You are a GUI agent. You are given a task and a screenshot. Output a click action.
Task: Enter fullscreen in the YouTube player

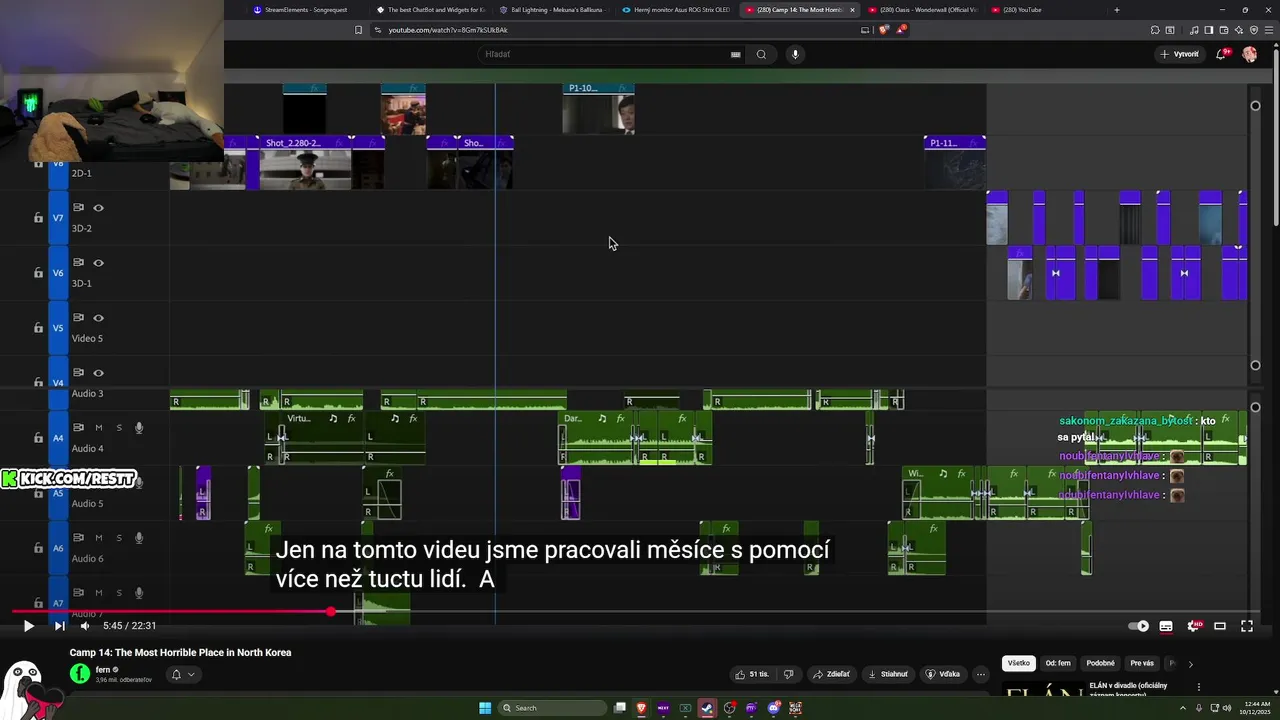1247,626
